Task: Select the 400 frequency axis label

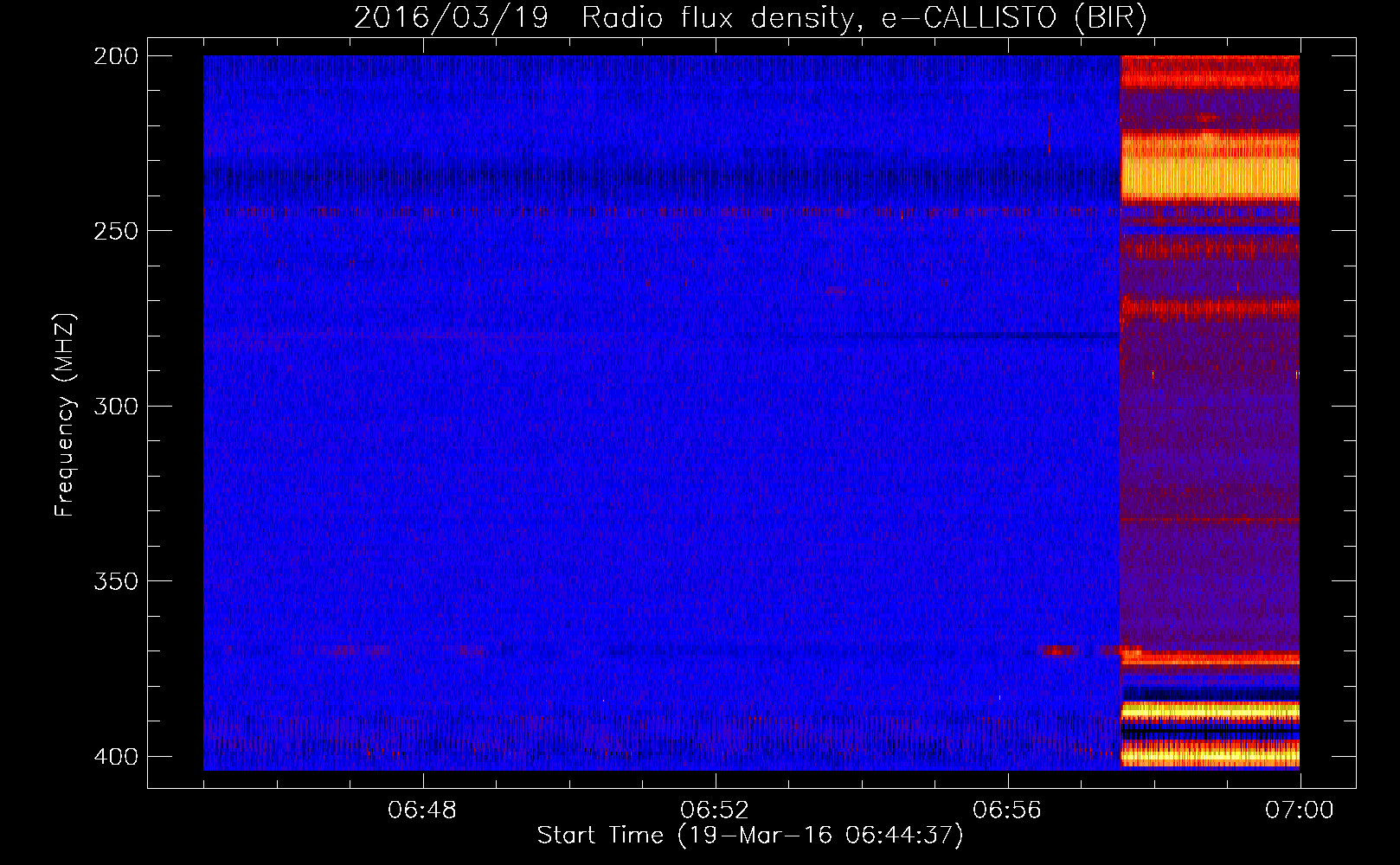Action: (115, 757)
